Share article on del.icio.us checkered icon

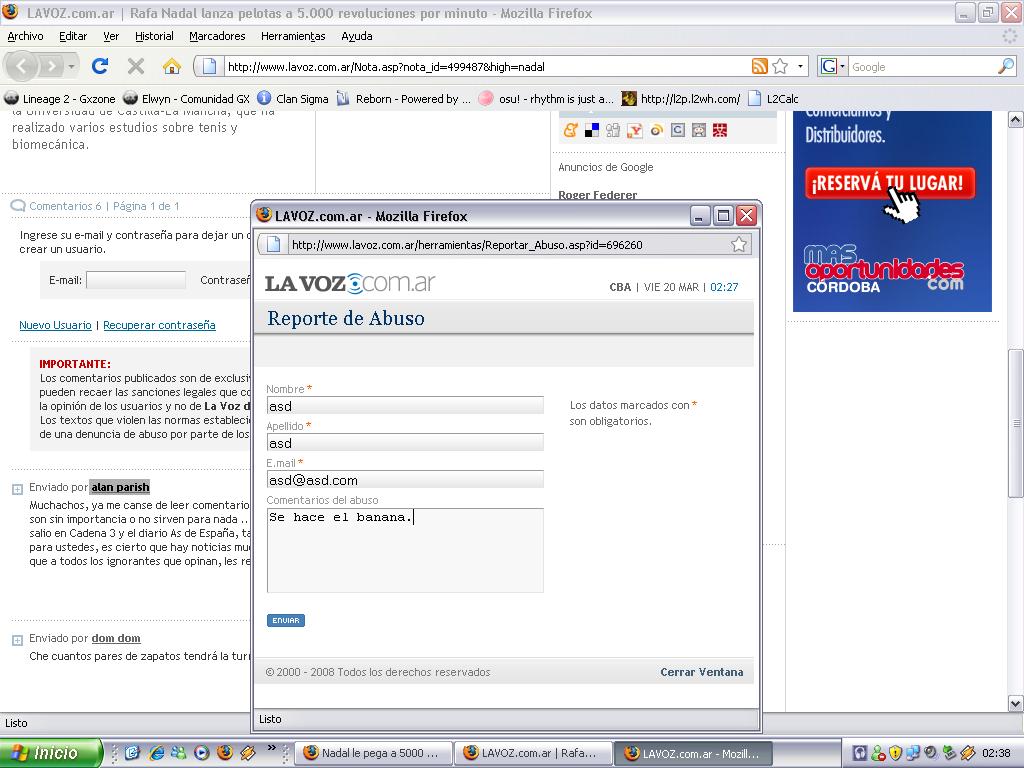pos(592,130)
